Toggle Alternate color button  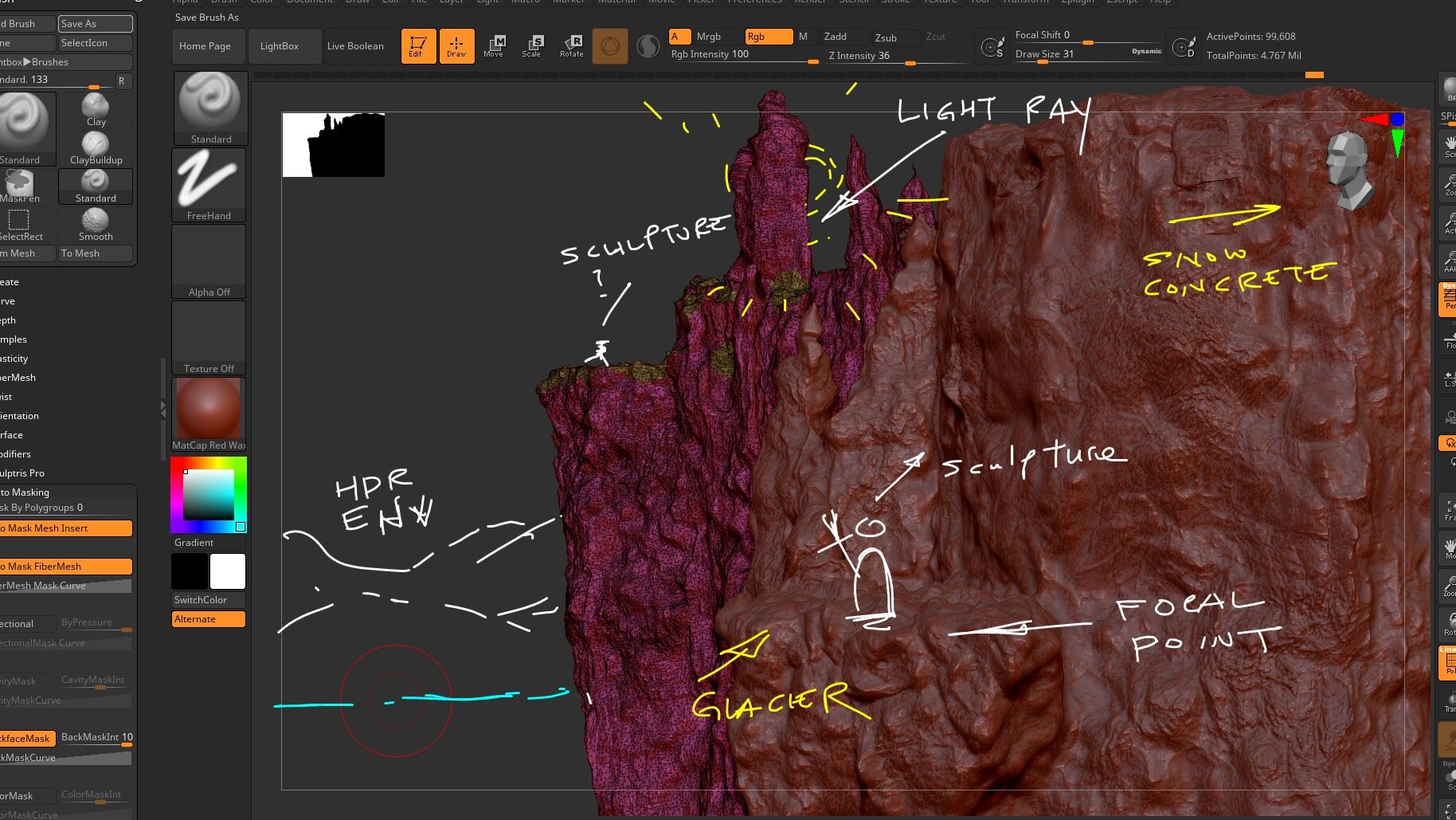[209, 619]
